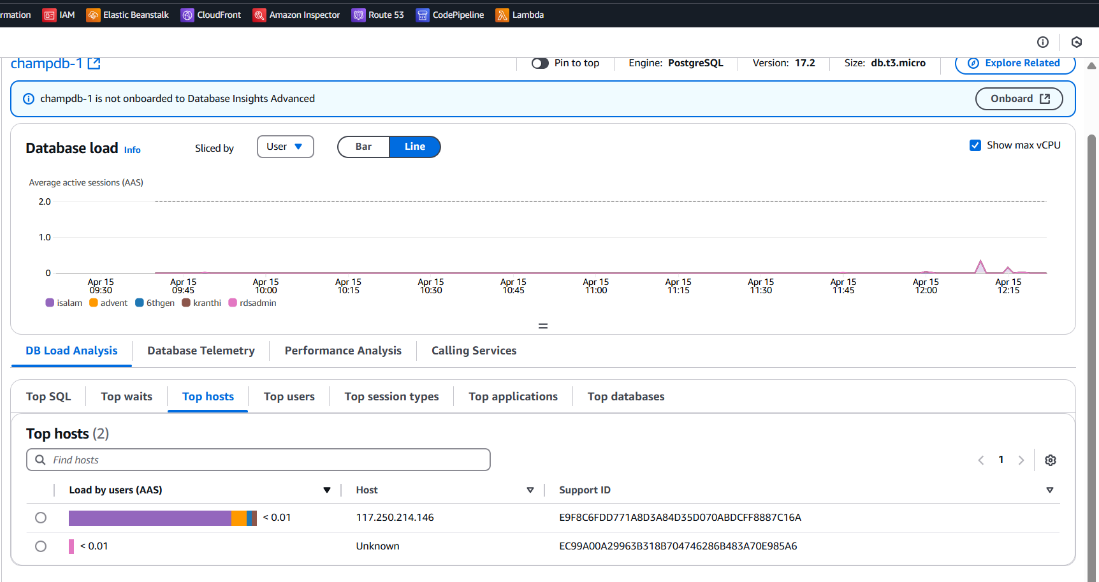Switch chart to Bar view
Screen dimensions: 1099x582
coord(363,147)
